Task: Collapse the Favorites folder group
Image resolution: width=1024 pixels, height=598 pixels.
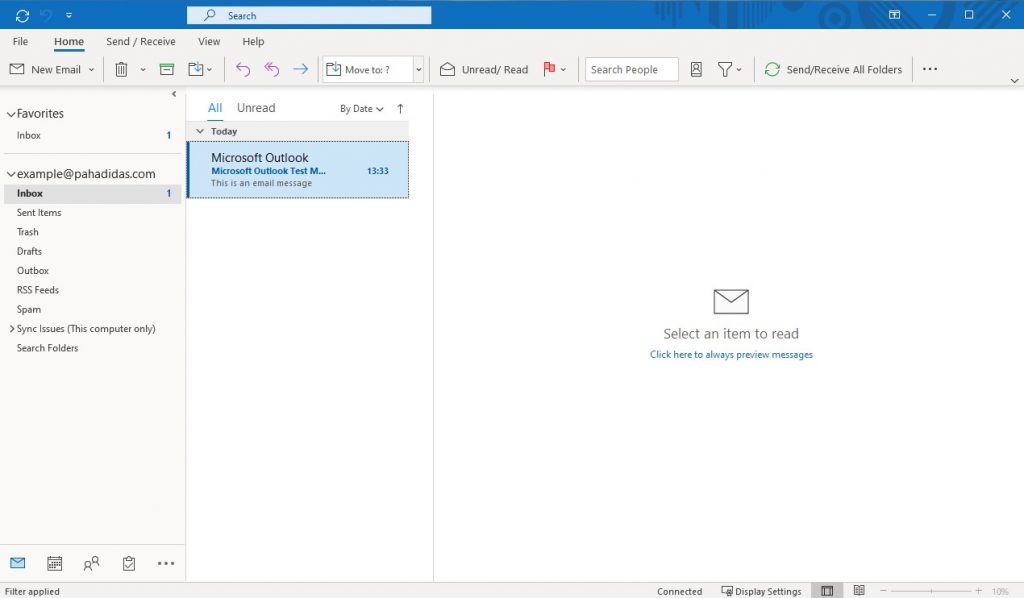Action: (x=11, y=114)
